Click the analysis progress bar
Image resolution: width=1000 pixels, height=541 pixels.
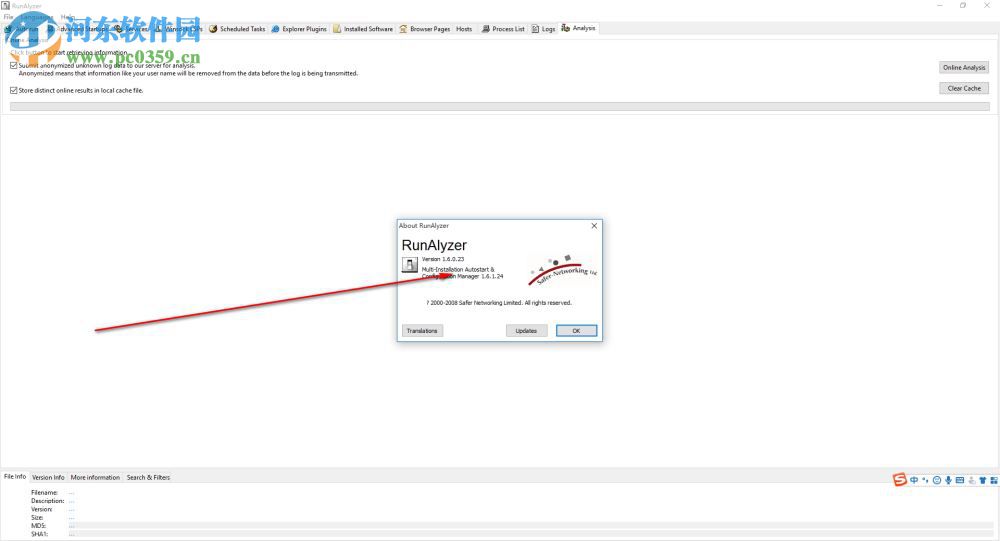(x=500, y=107)
